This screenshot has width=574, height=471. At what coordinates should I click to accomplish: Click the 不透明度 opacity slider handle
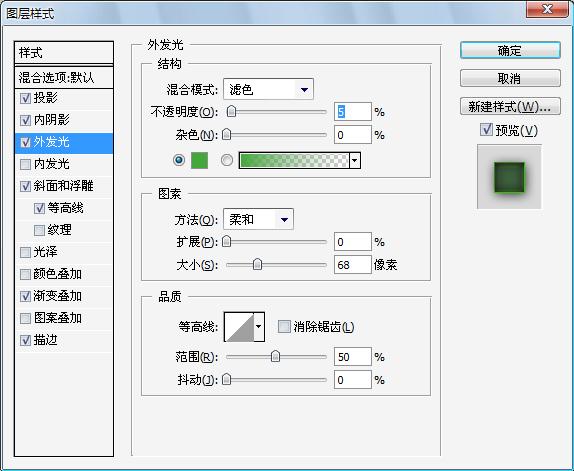231,111
